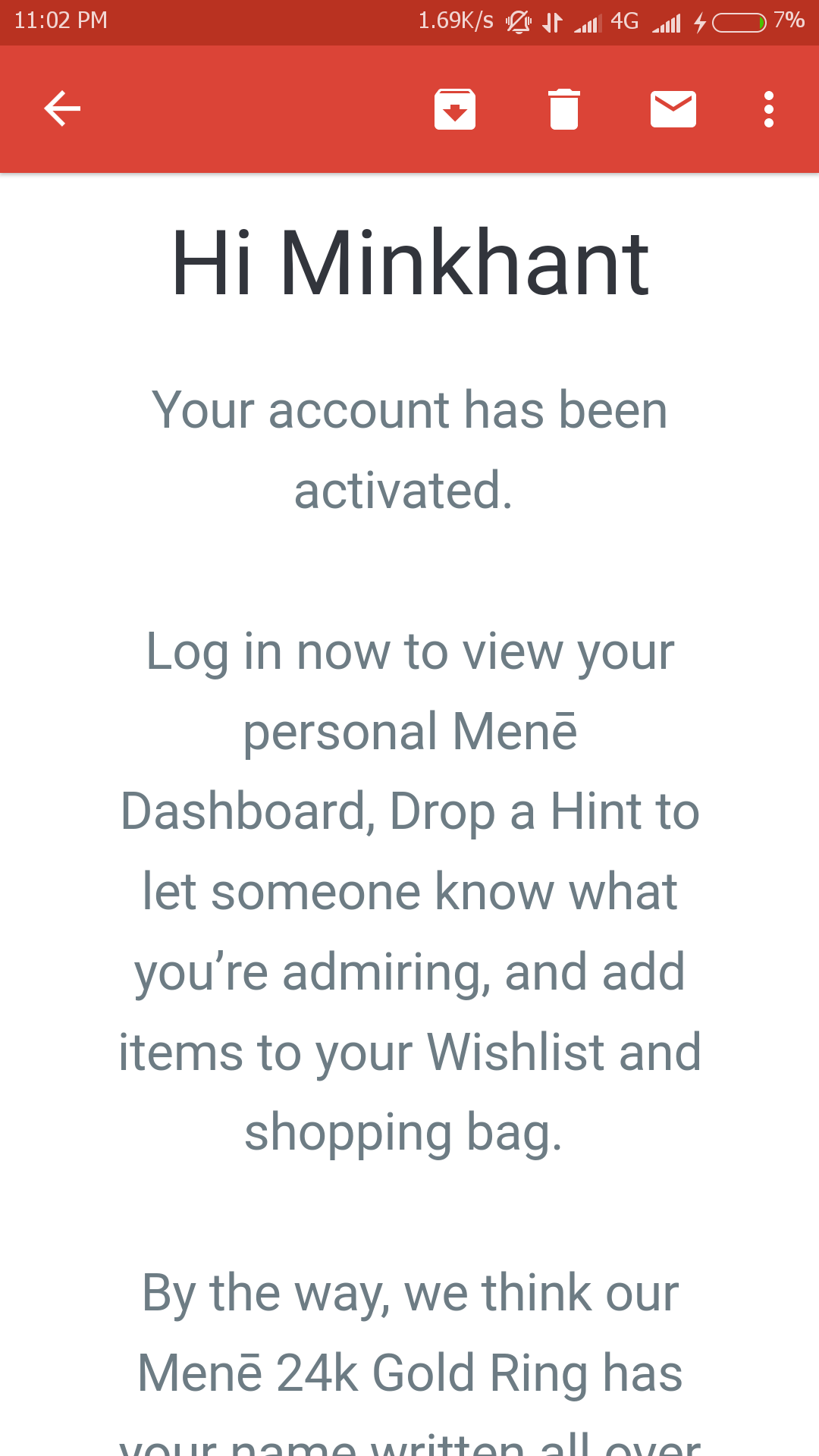Go back using the back arrow
Image resolution: width=819 pixels, height=1456 pixels.
[62, 108]
